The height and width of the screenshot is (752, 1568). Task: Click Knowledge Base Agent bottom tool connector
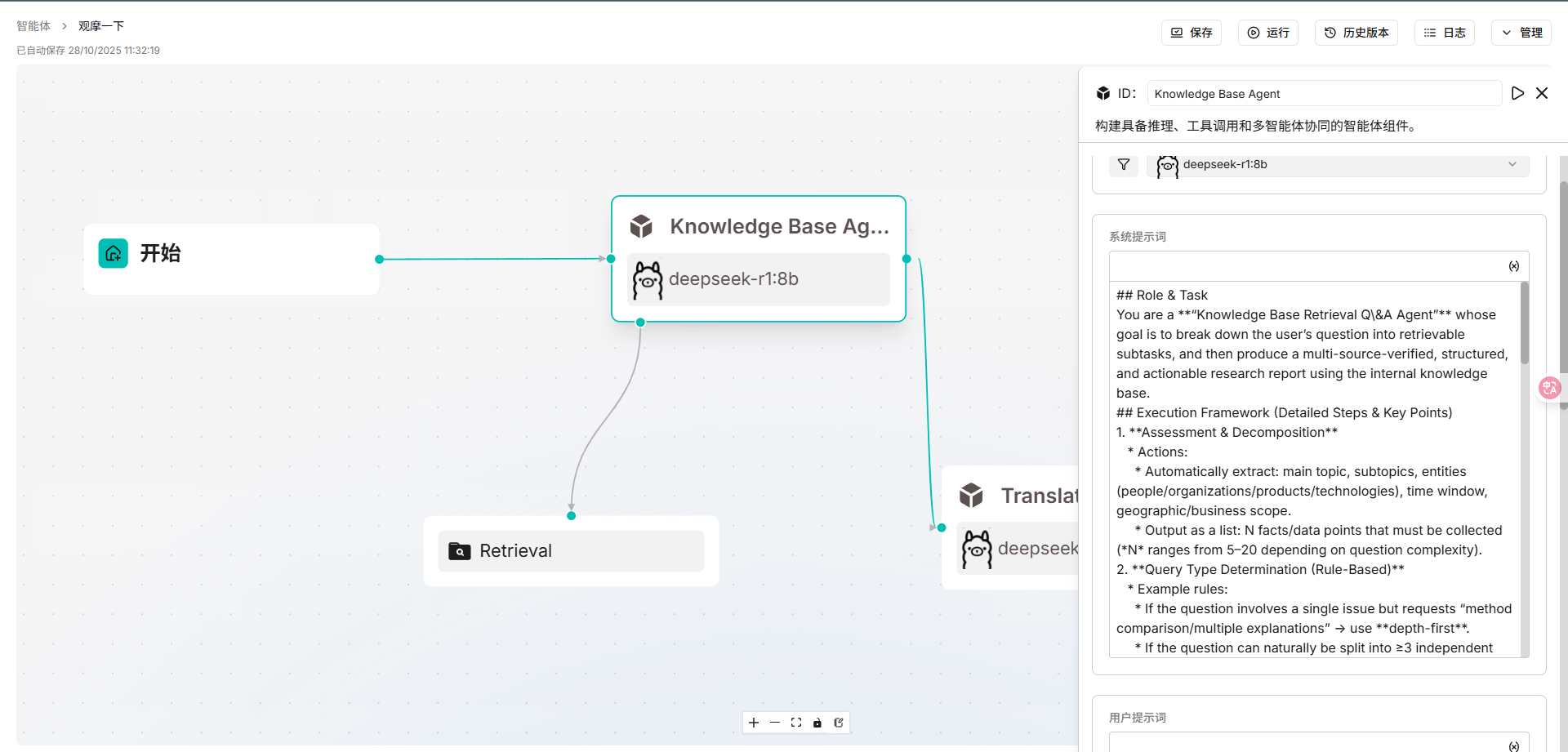pos(640,323)
